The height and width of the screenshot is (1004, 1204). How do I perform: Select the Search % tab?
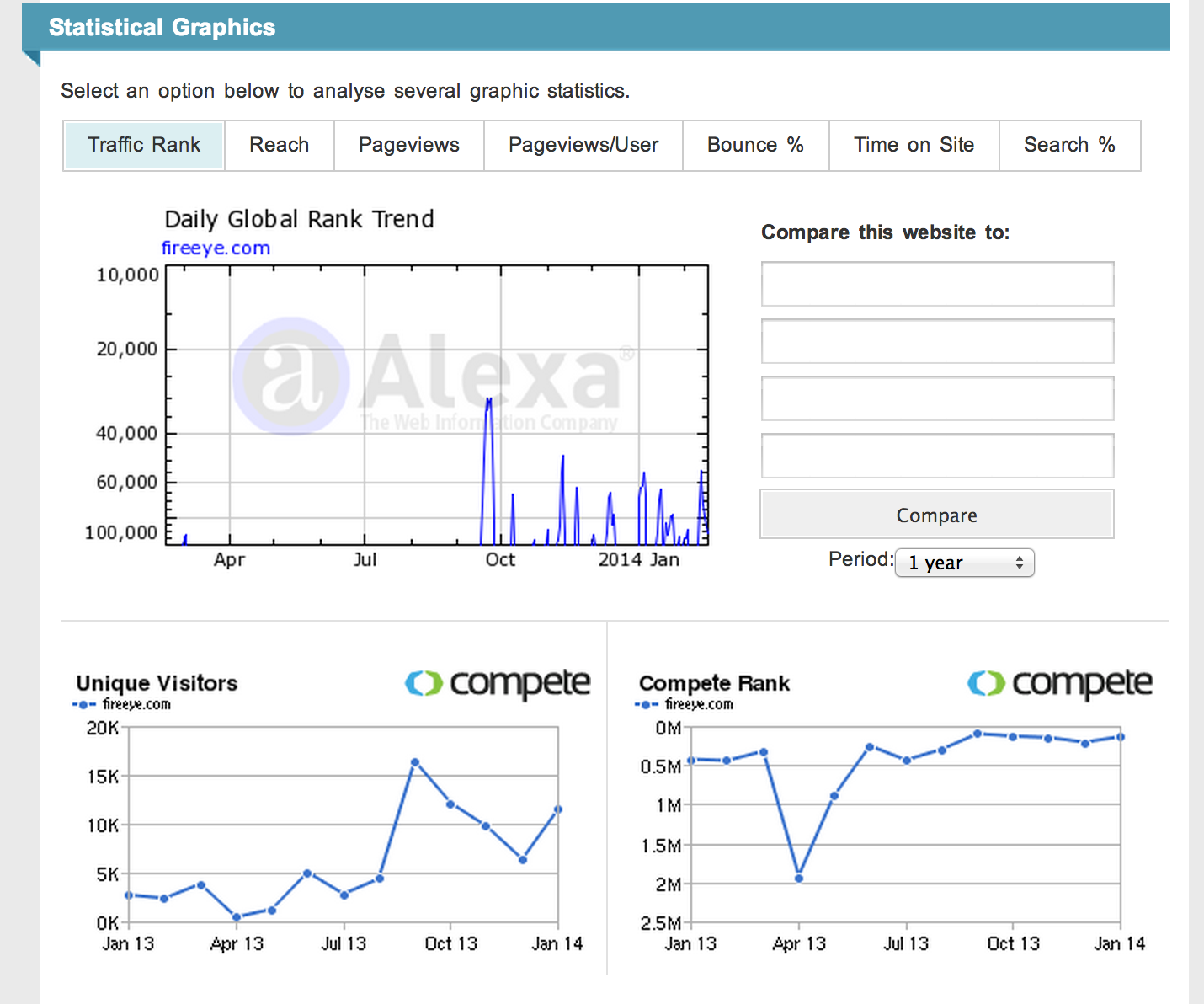point(1070,146)
